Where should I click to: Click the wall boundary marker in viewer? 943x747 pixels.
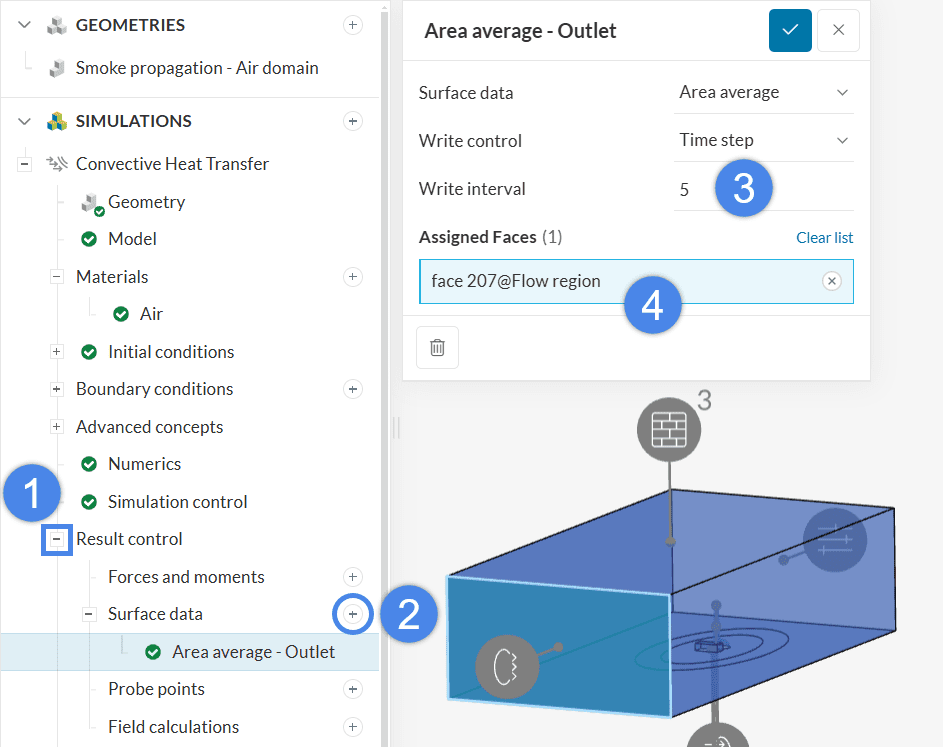(x=669, y=430)
